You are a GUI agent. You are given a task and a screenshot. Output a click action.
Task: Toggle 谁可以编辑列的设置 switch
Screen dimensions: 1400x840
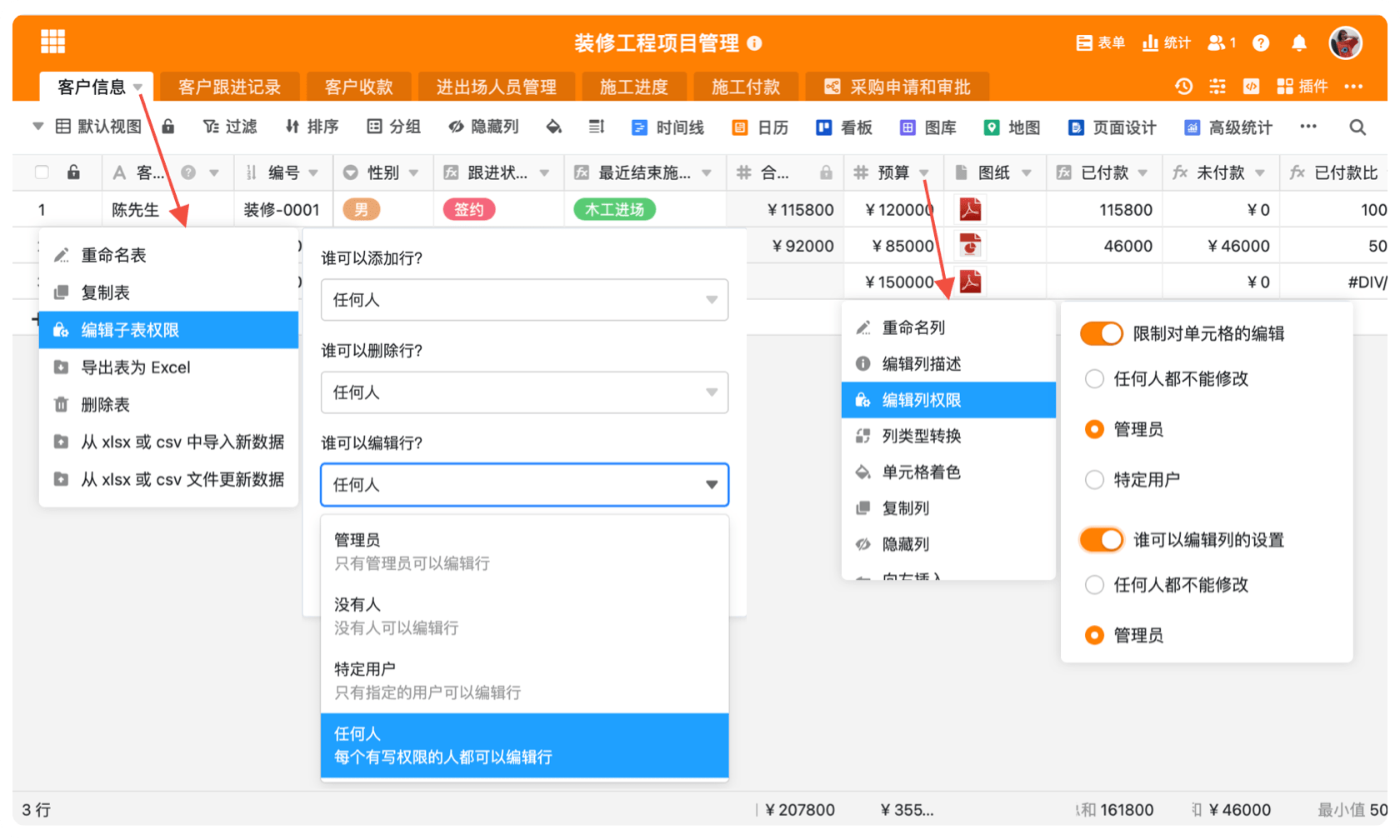click(1101, 540)
